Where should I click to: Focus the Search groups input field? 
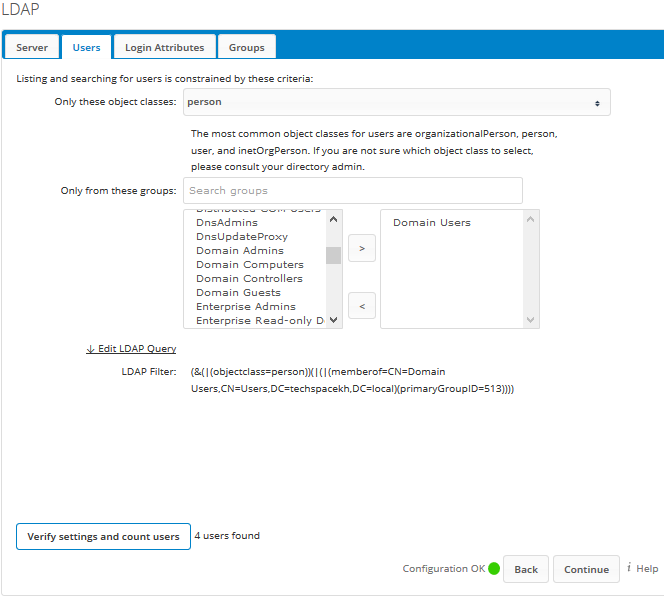pos(353,191)
